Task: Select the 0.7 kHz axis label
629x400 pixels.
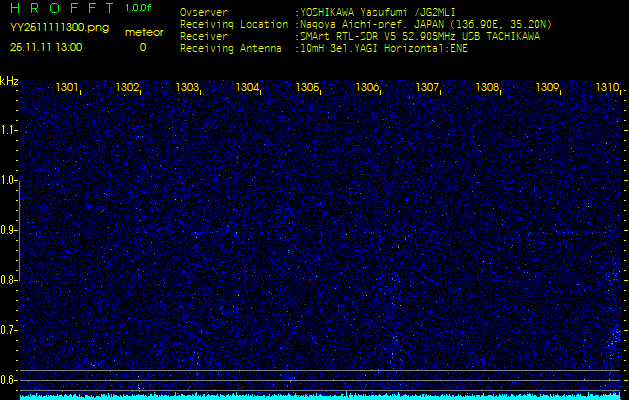Action: (x=9, y=329)
